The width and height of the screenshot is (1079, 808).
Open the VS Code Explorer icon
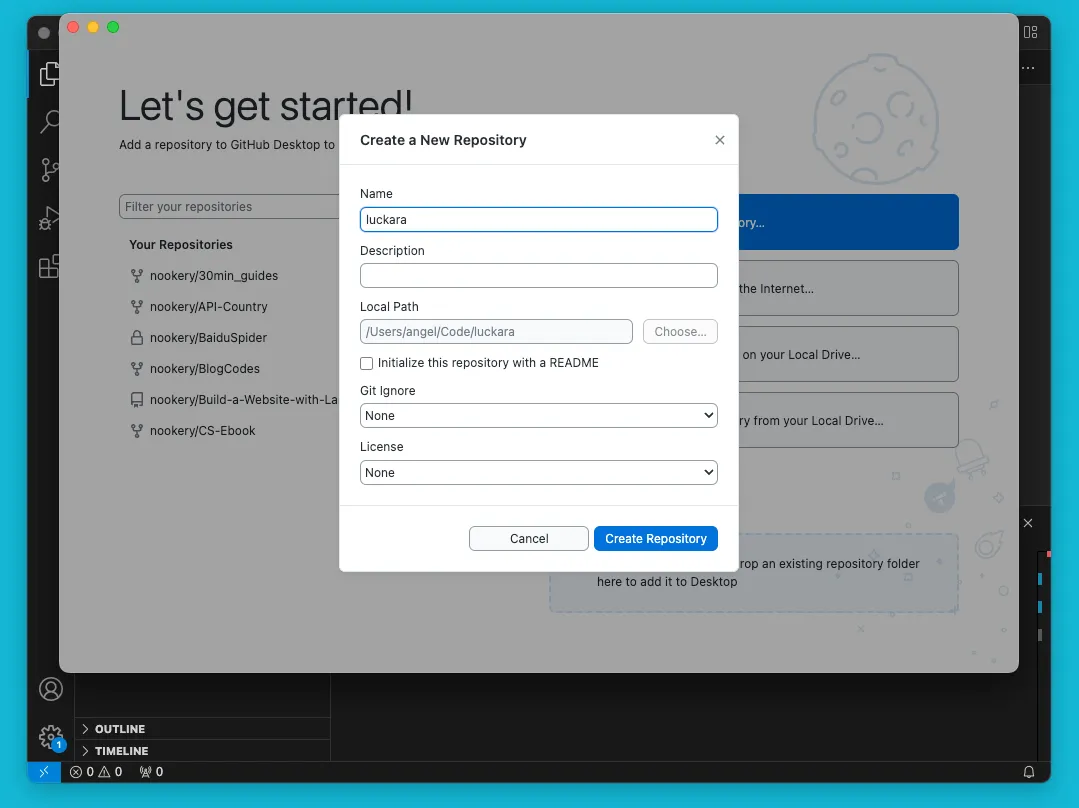coord(49,74)
